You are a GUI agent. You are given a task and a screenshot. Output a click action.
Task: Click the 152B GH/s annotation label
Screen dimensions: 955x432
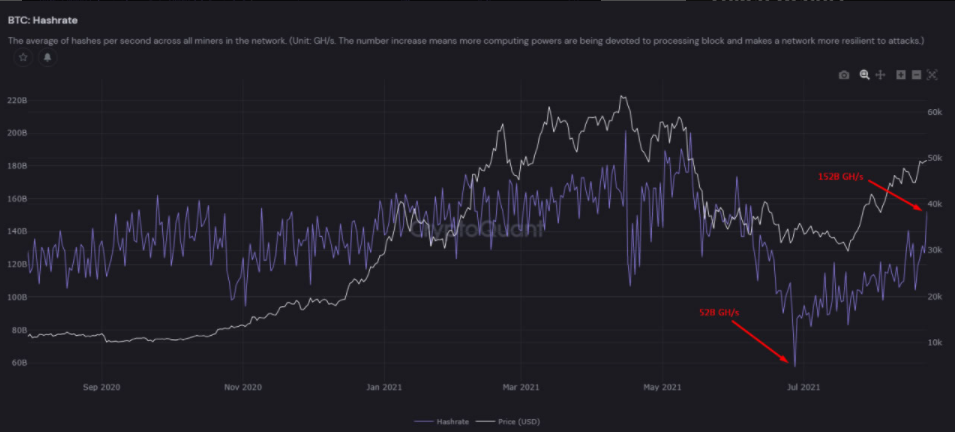coord(842,175)
